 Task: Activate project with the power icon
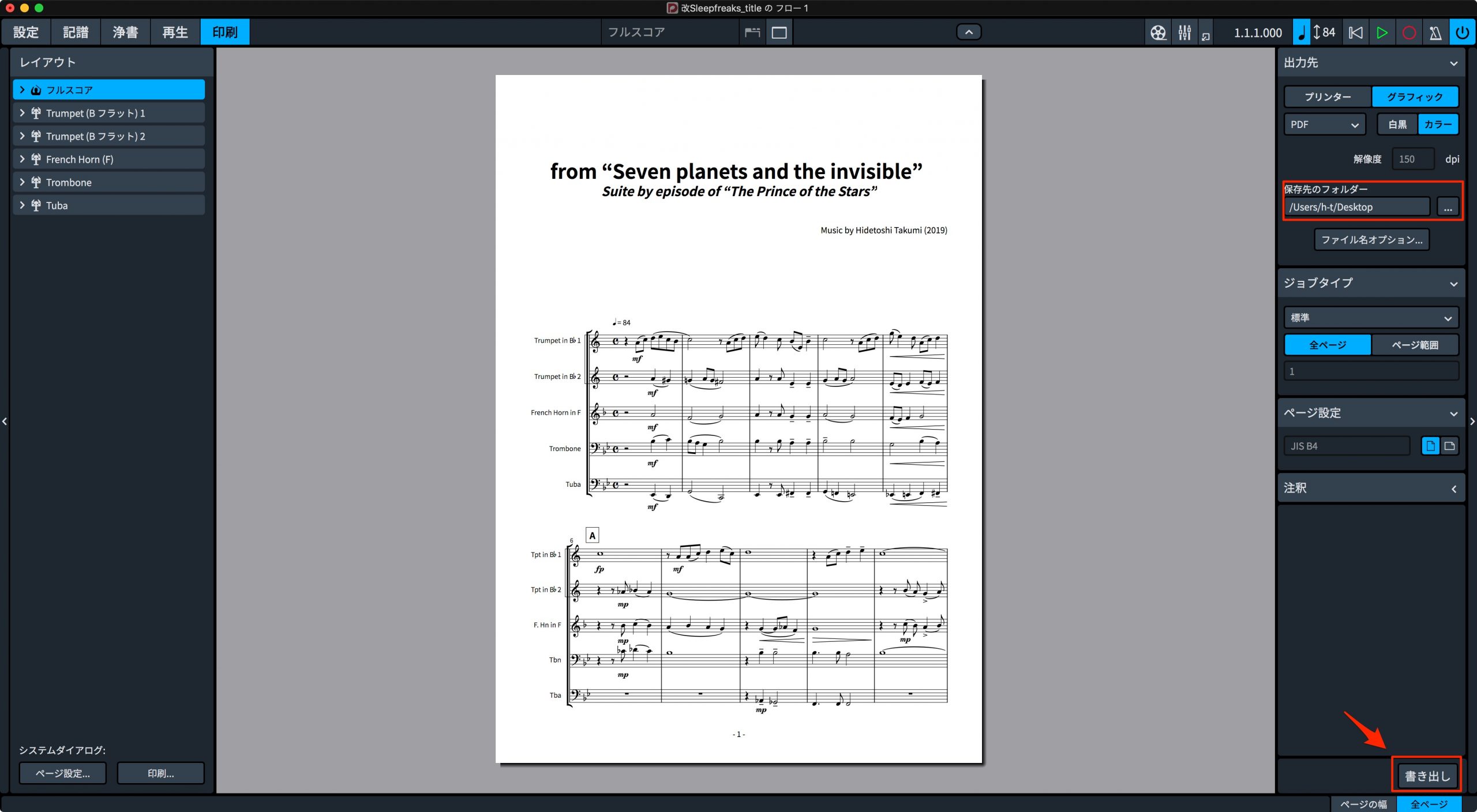pyautogui.click(x=1462, y=32)
